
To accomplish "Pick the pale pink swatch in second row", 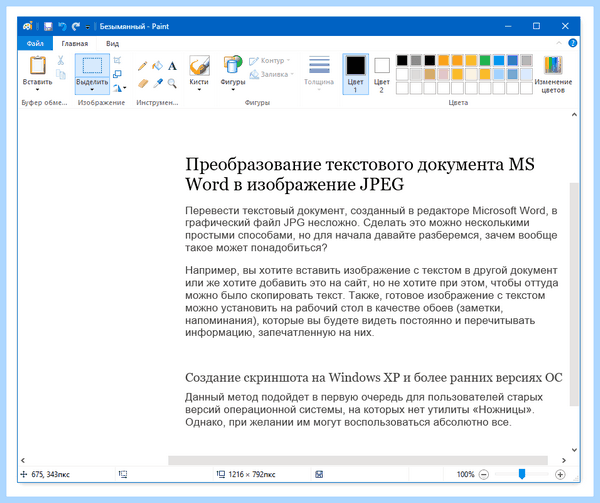I will (443, 74).
